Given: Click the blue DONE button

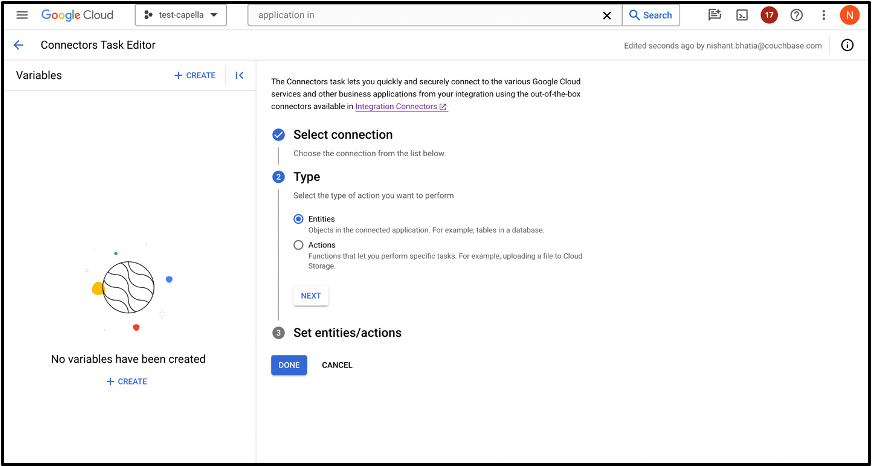Looking at the screenshot, I should point(289,365).
